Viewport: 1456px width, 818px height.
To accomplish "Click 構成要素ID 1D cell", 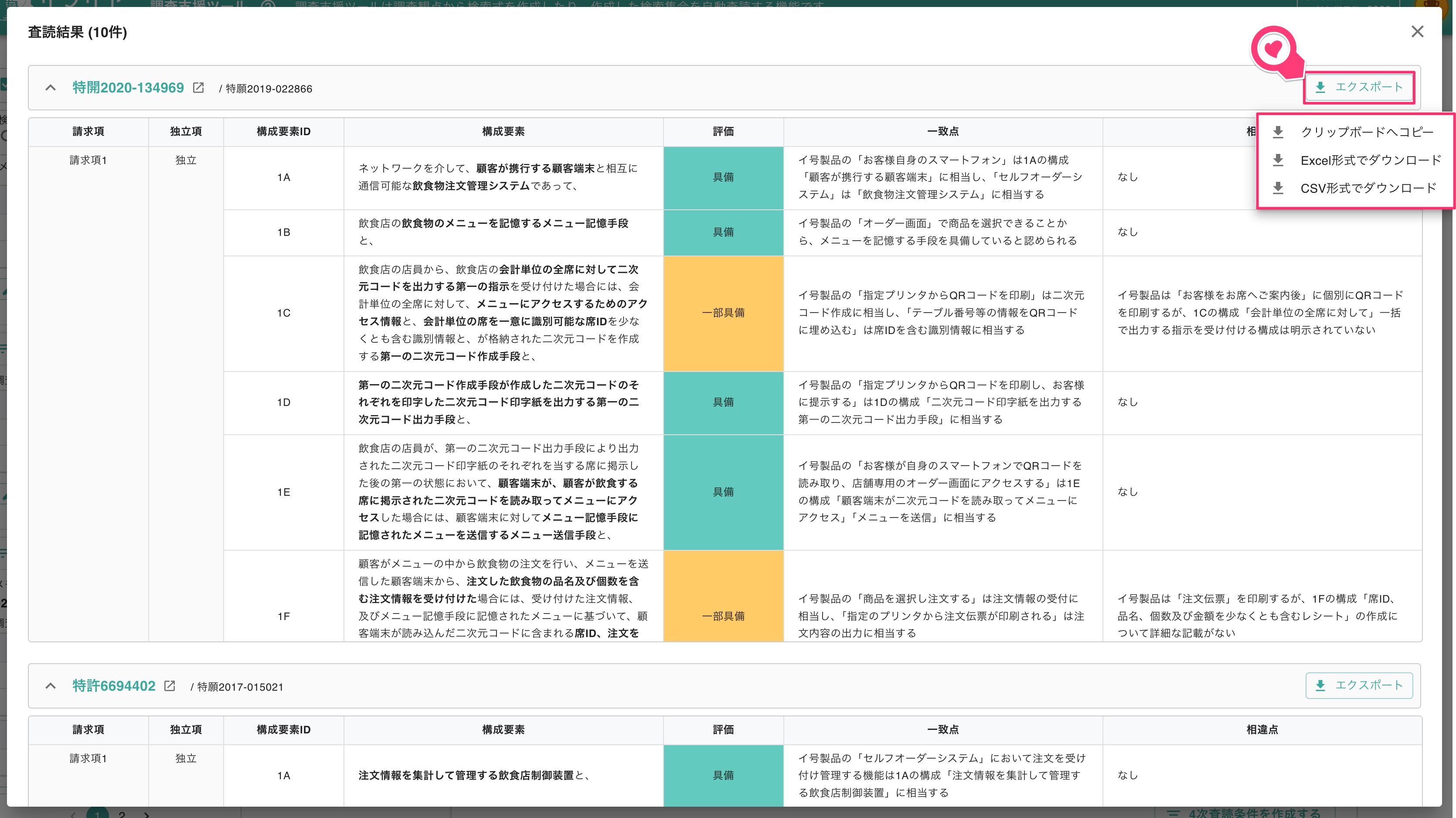I will (284, 402).
